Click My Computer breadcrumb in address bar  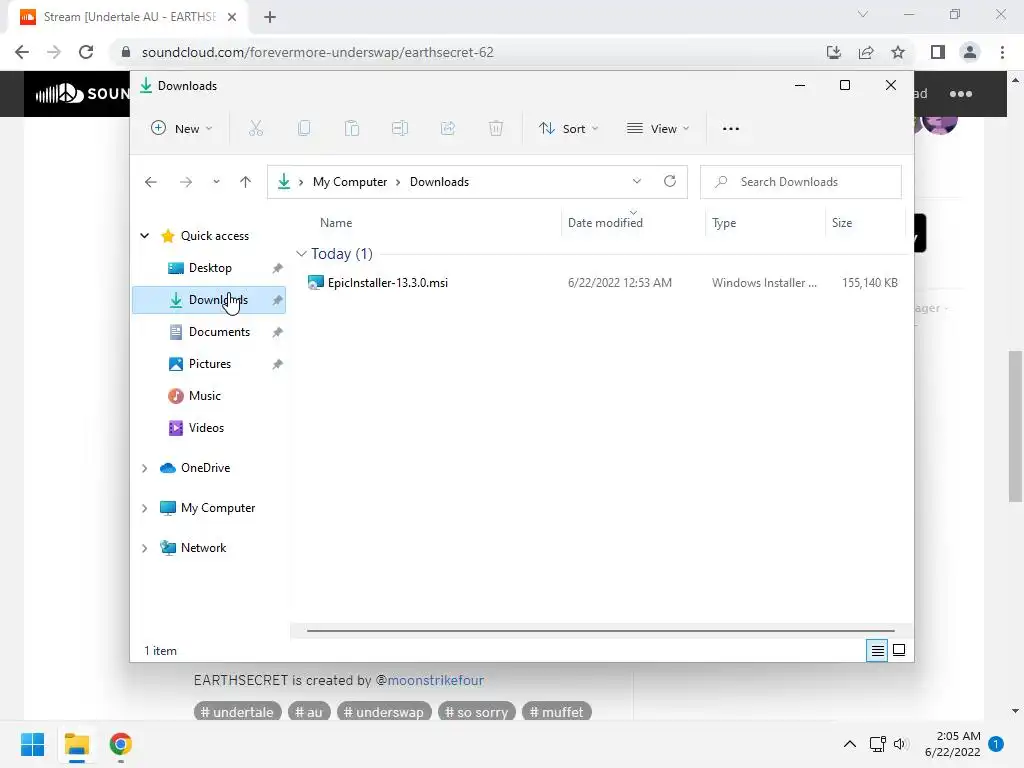pyautogui.click(x=350, y=182)
